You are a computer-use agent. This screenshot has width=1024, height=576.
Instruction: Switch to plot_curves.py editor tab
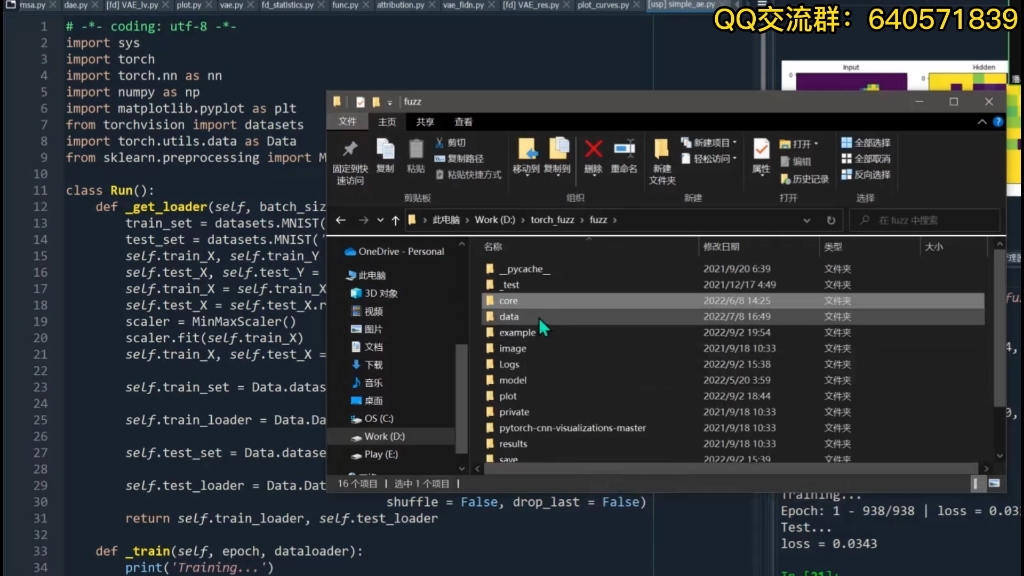pyautogui.click(x=603, y=5)
